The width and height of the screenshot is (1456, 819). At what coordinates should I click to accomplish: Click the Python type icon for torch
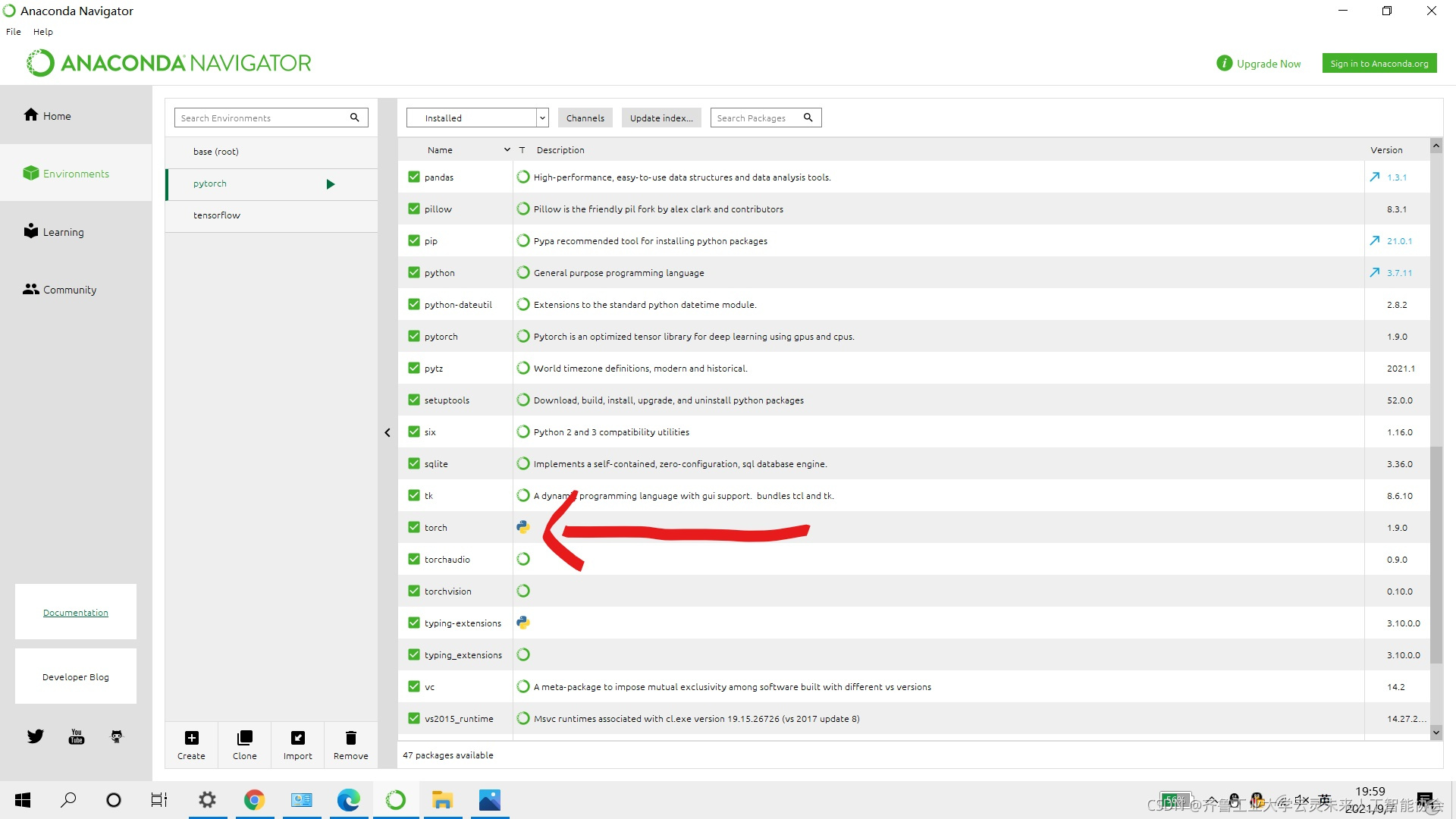pos(523,527)
